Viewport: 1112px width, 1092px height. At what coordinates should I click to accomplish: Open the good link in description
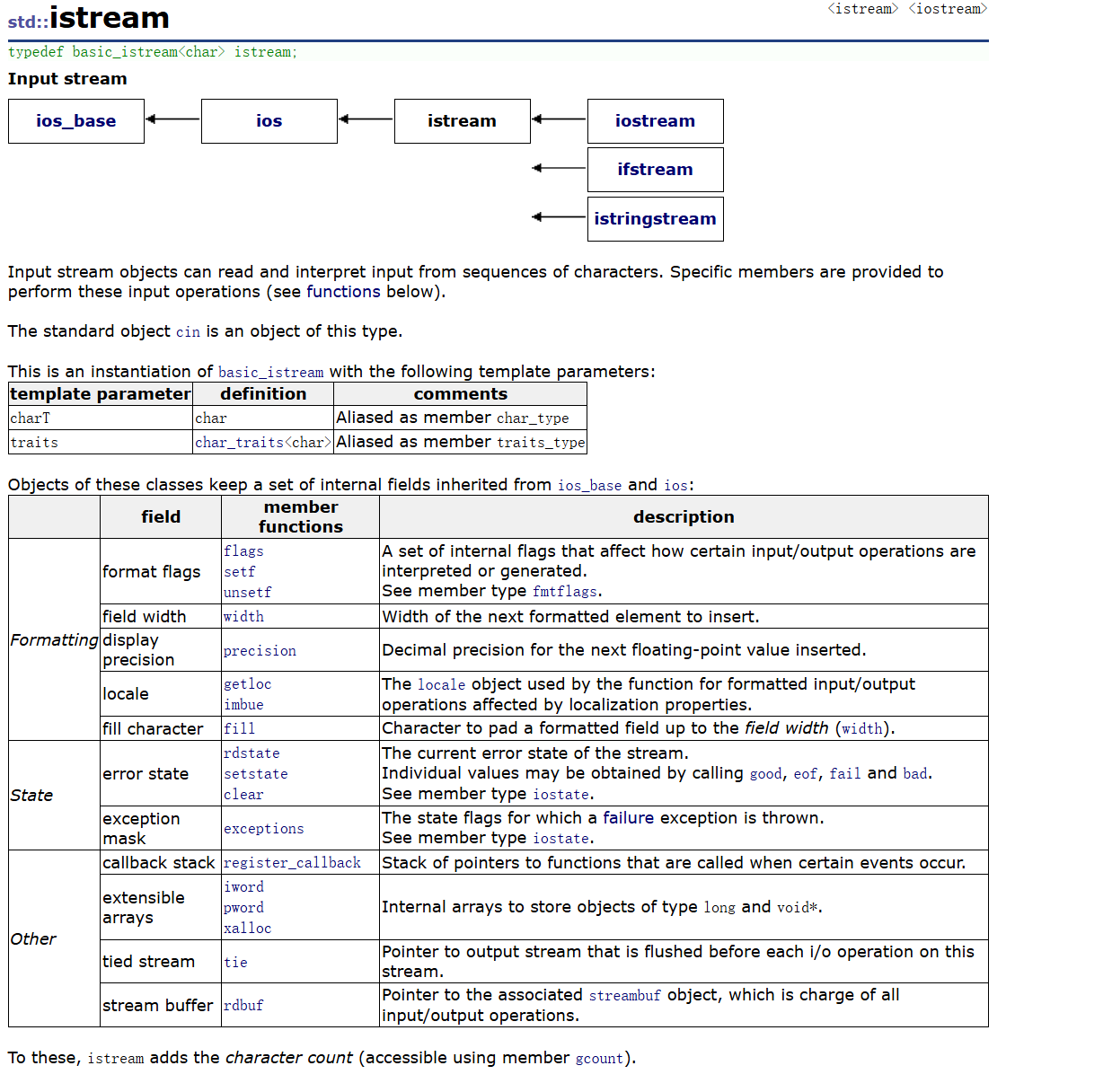[765, 774]
